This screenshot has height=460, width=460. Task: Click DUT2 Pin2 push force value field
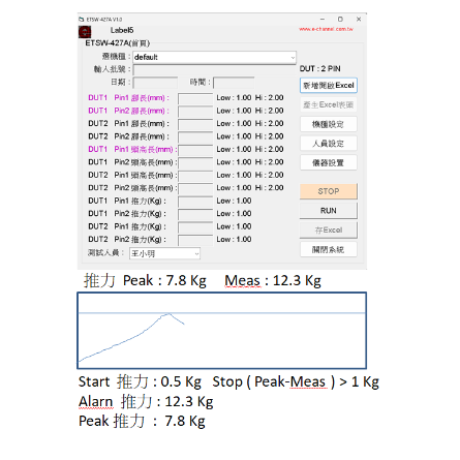[x=195, y=240]
